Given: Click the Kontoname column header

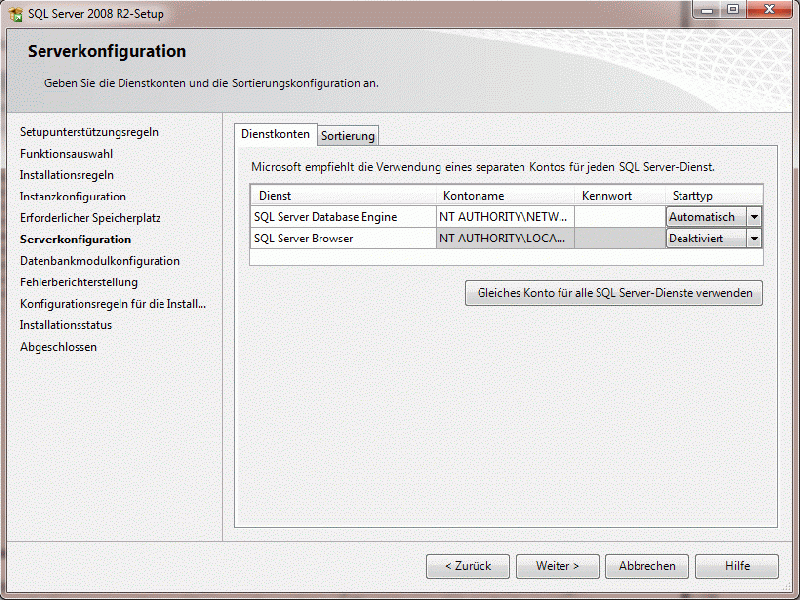Looking at the screenshot, I should point(505,195).
